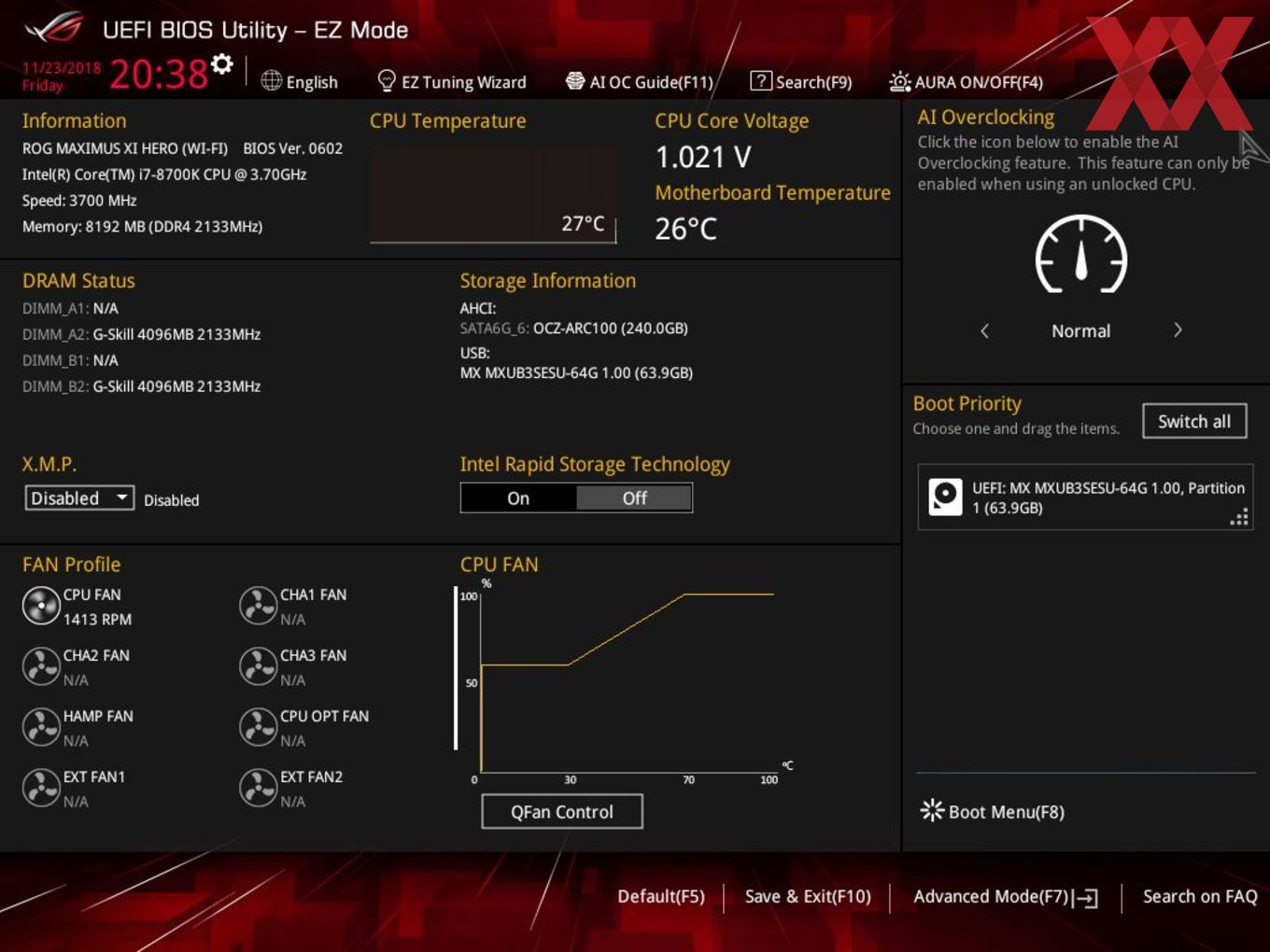This screenshot has width=1270, height=952.
Task: Click the ROG logo
Action: 54,28
